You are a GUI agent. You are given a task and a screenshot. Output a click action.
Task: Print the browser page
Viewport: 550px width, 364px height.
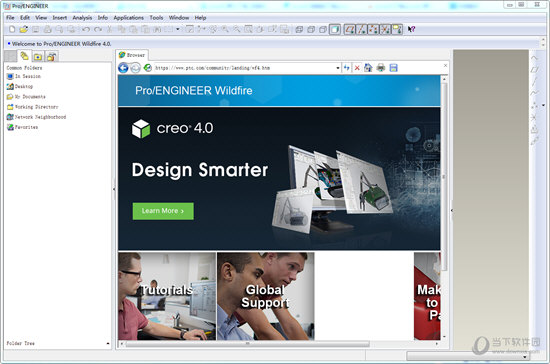tap(381, 68)
